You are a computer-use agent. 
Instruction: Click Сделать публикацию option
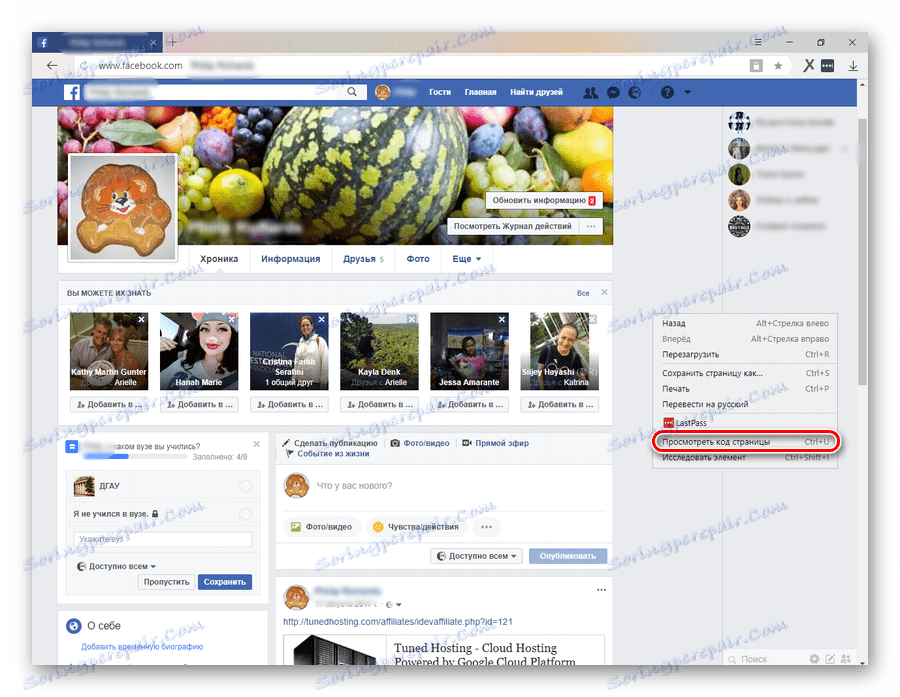point(330,443)
